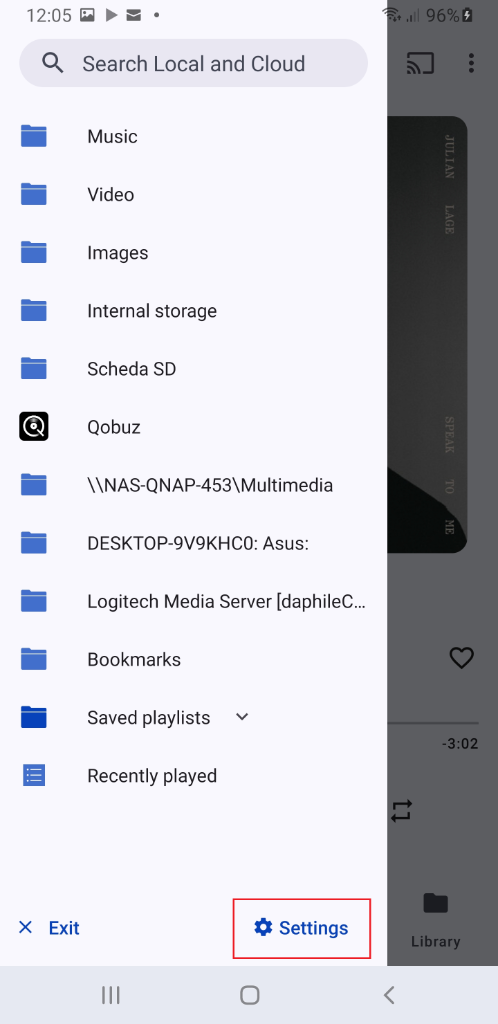This screenshot has width=498, height=1024.
Task: Tap the heart favorite icon
Action: click(462, 658)
